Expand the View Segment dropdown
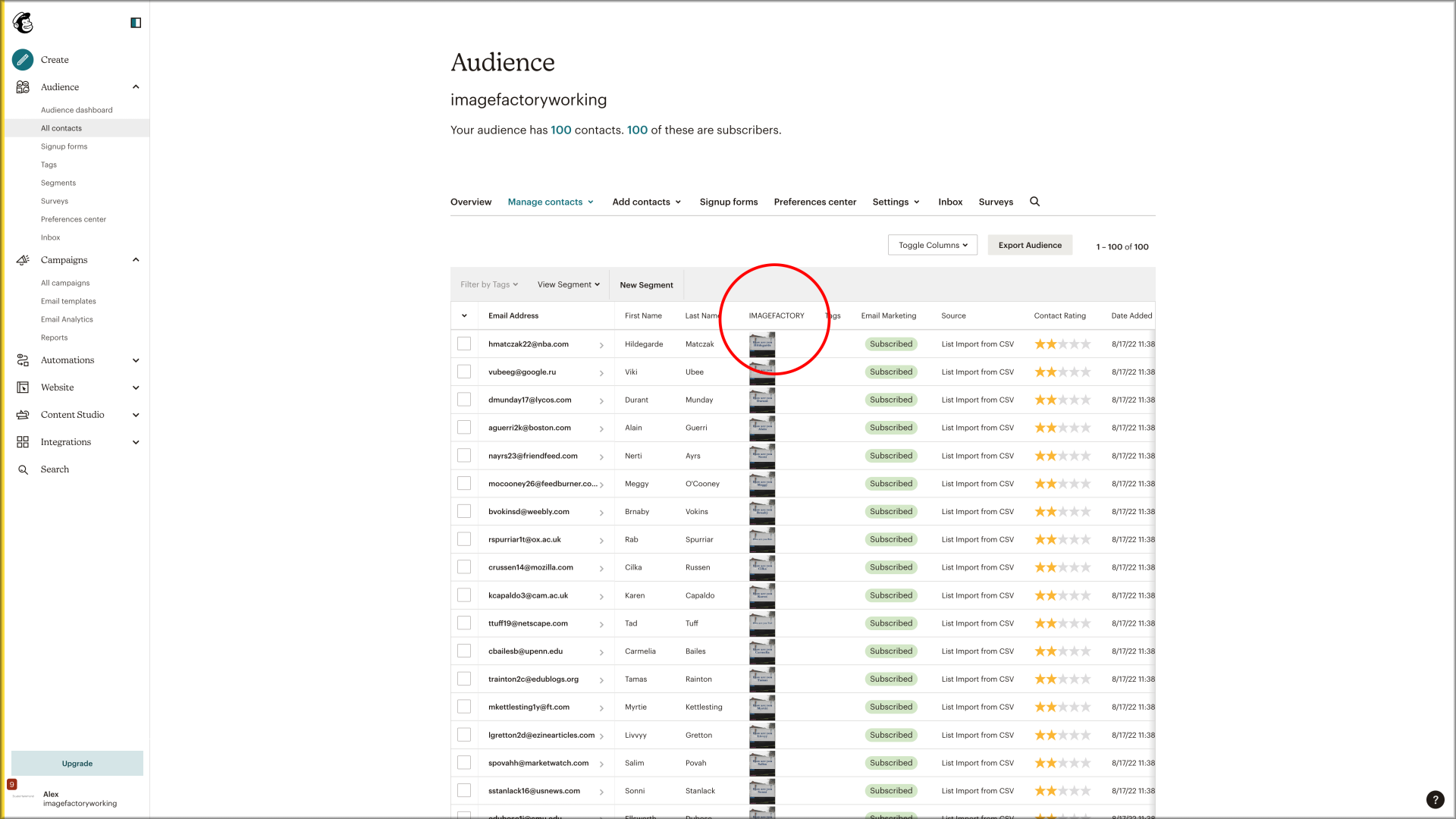 pyautogui.click(x=568, y=285)
